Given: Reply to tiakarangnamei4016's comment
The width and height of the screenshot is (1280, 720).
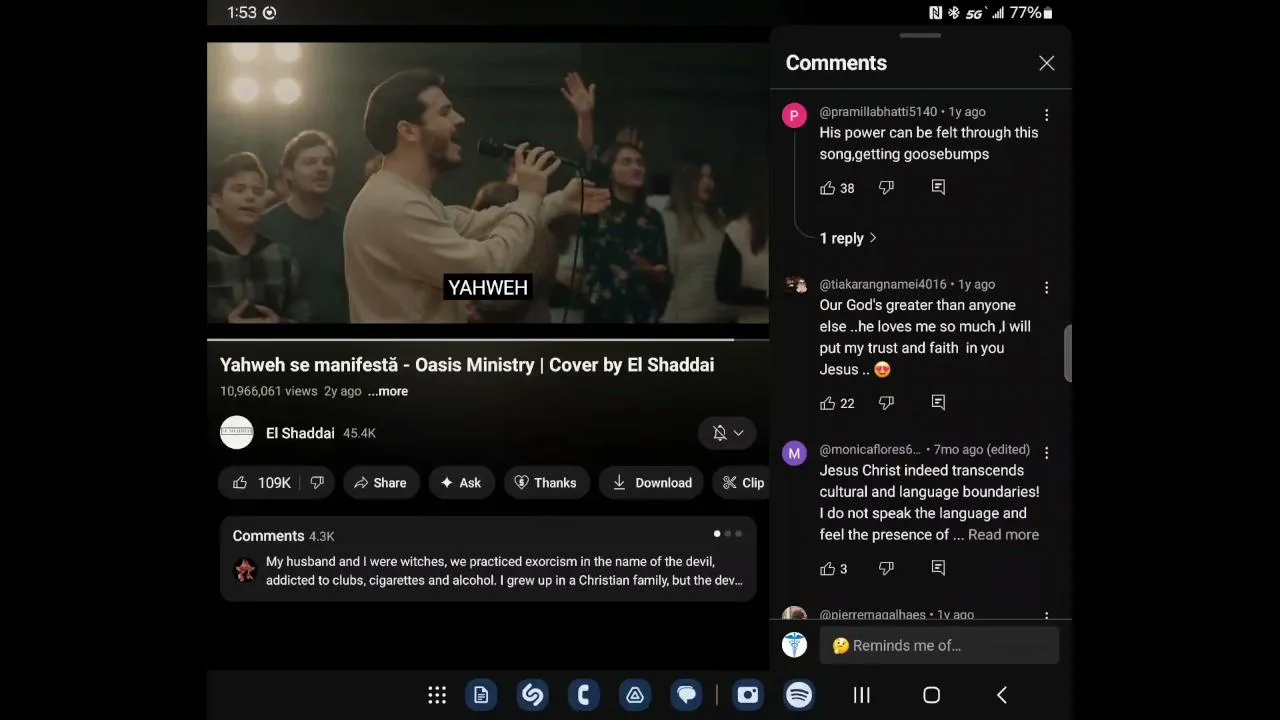Looking at the screenshot, I should coord(938,403).
